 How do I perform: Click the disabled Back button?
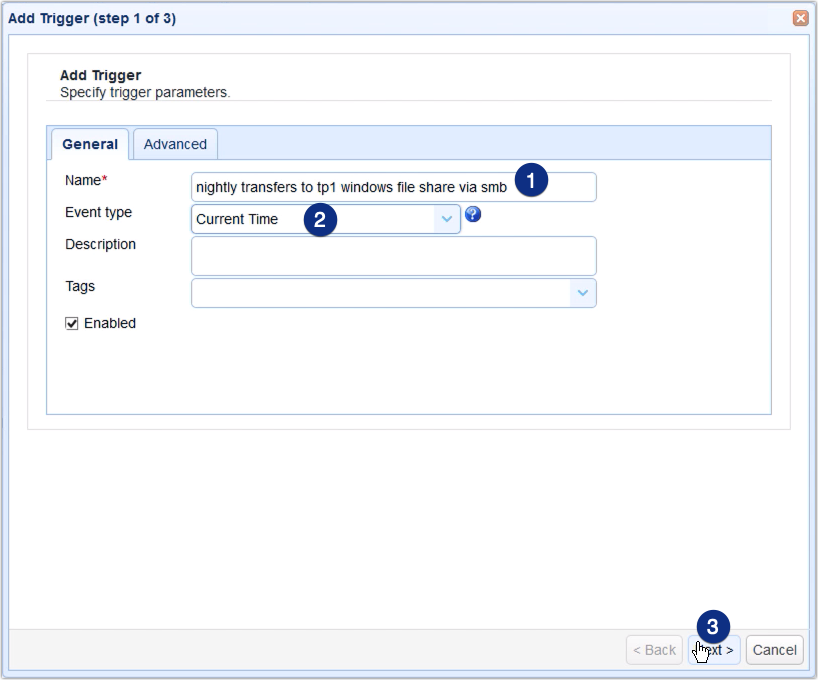654,649
